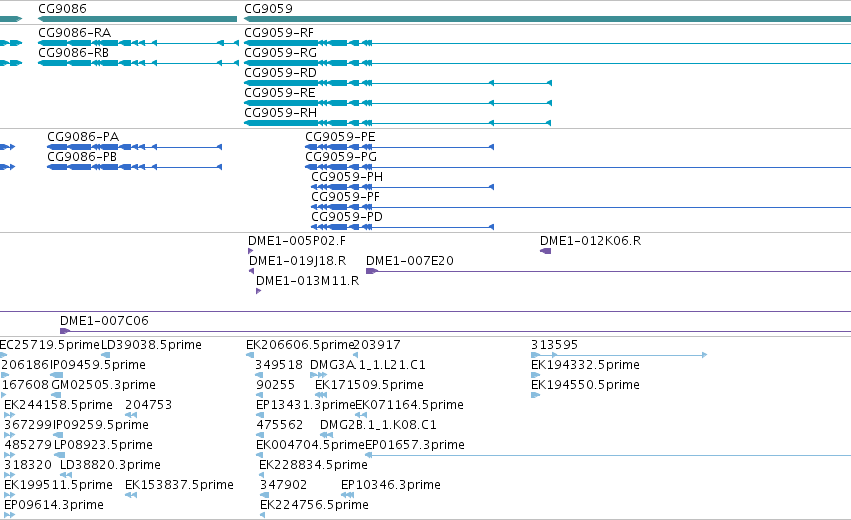Open EK153837.5prime EST

coord(179,485)
